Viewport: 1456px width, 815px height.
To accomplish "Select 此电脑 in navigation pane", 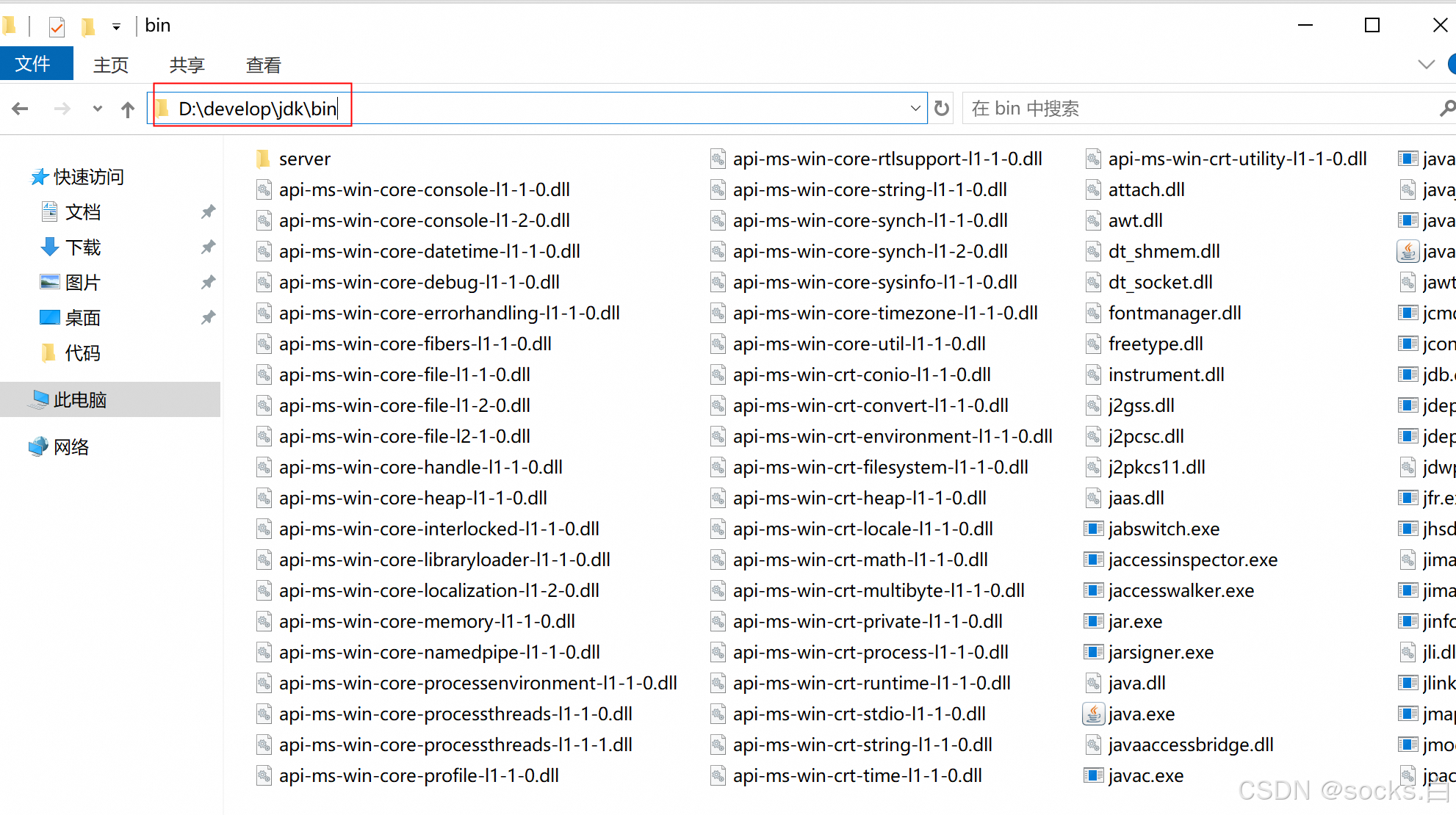I will (80, 400).
